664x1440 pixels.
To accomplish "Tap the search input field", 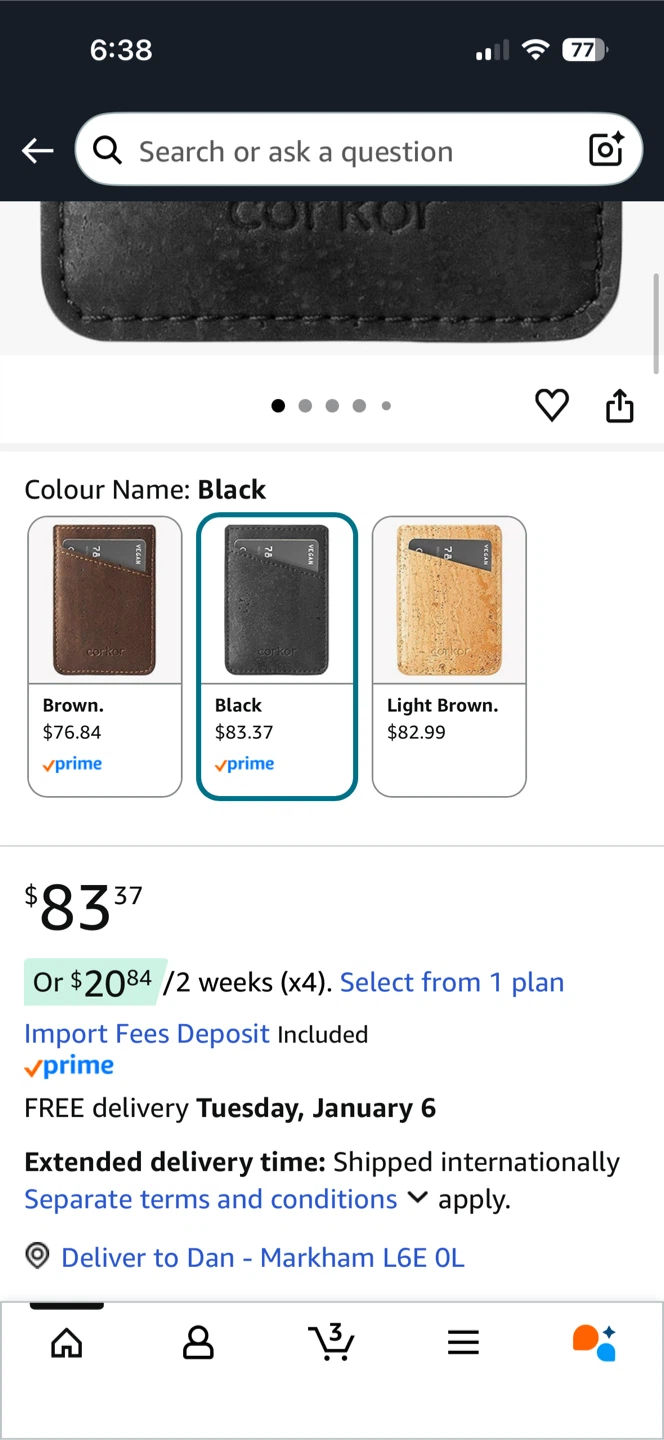I will click(x=340, y=151).
